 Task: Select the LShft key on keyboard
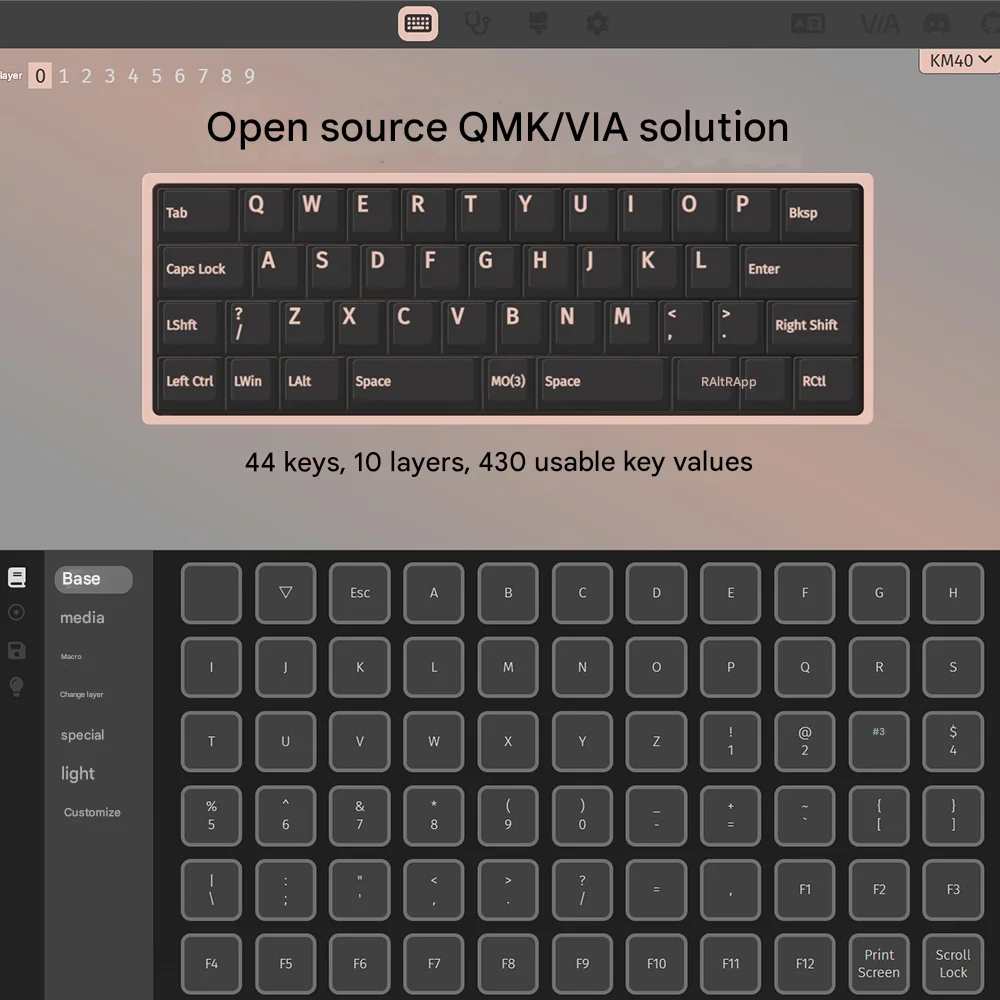(x=190, y=325)
